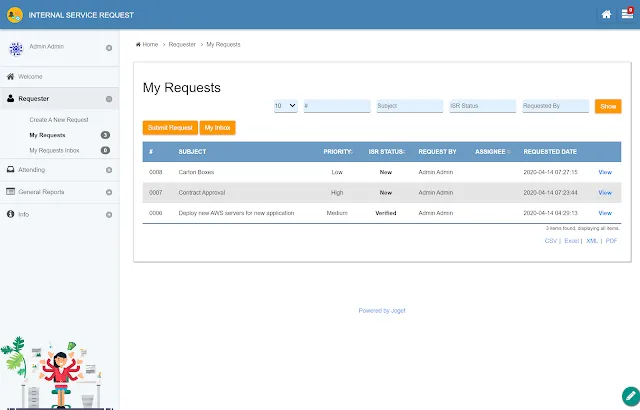This screenshot has height=410, width=640.
Task: Click the Submit Request button
Action: (x=170, y=128)
